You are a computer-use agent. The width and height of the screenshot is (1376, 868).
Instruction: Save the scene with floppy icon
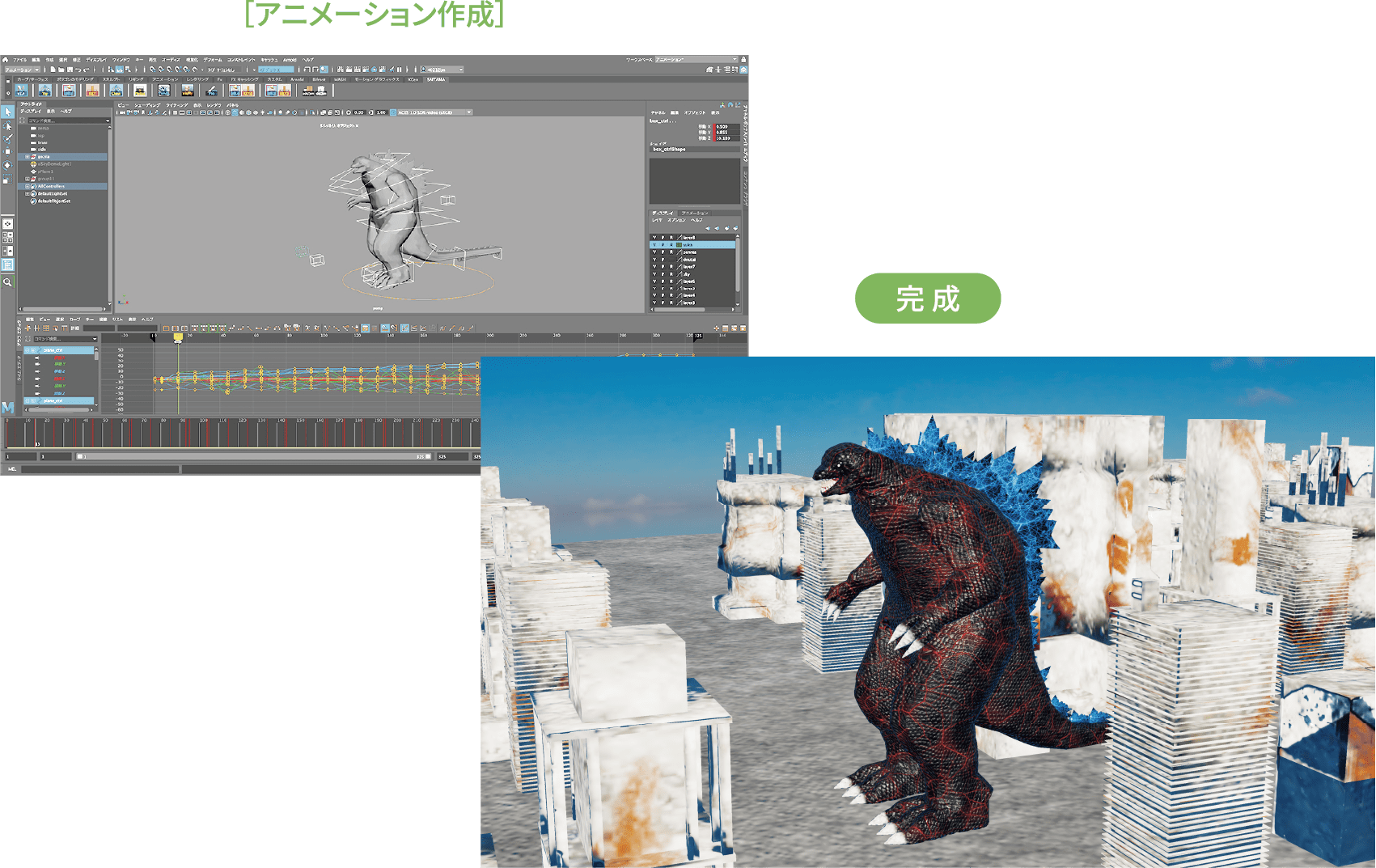(70, 70)
